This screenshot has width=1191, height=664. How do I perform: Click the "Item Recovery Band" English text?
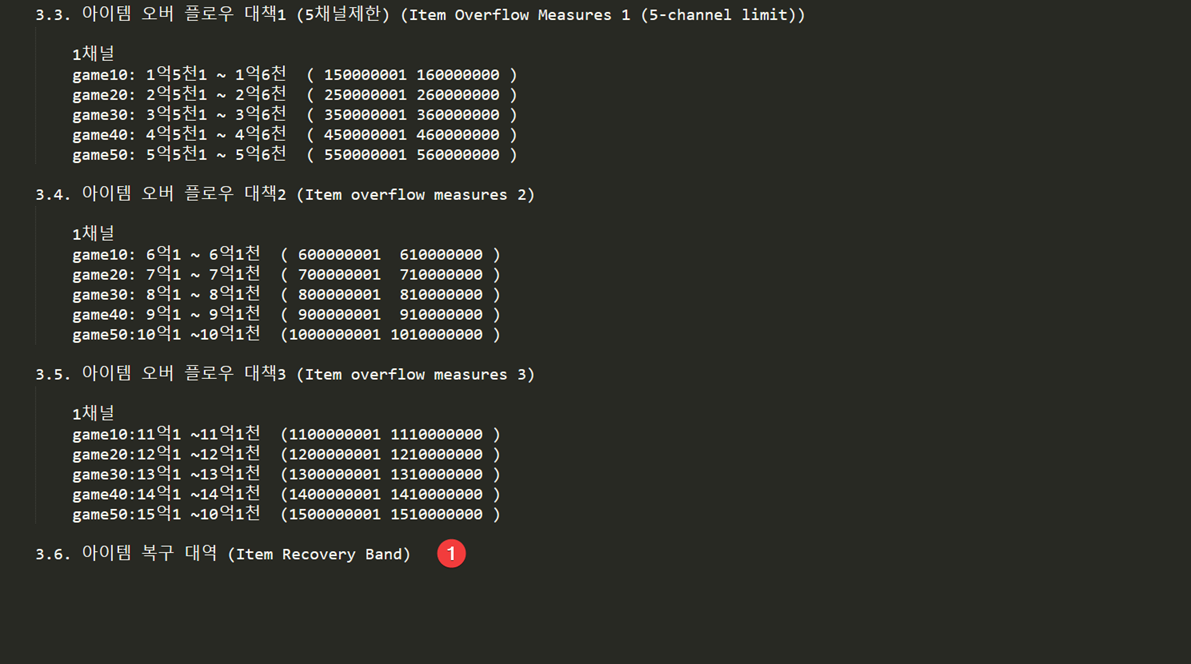(x=319, y=554)
